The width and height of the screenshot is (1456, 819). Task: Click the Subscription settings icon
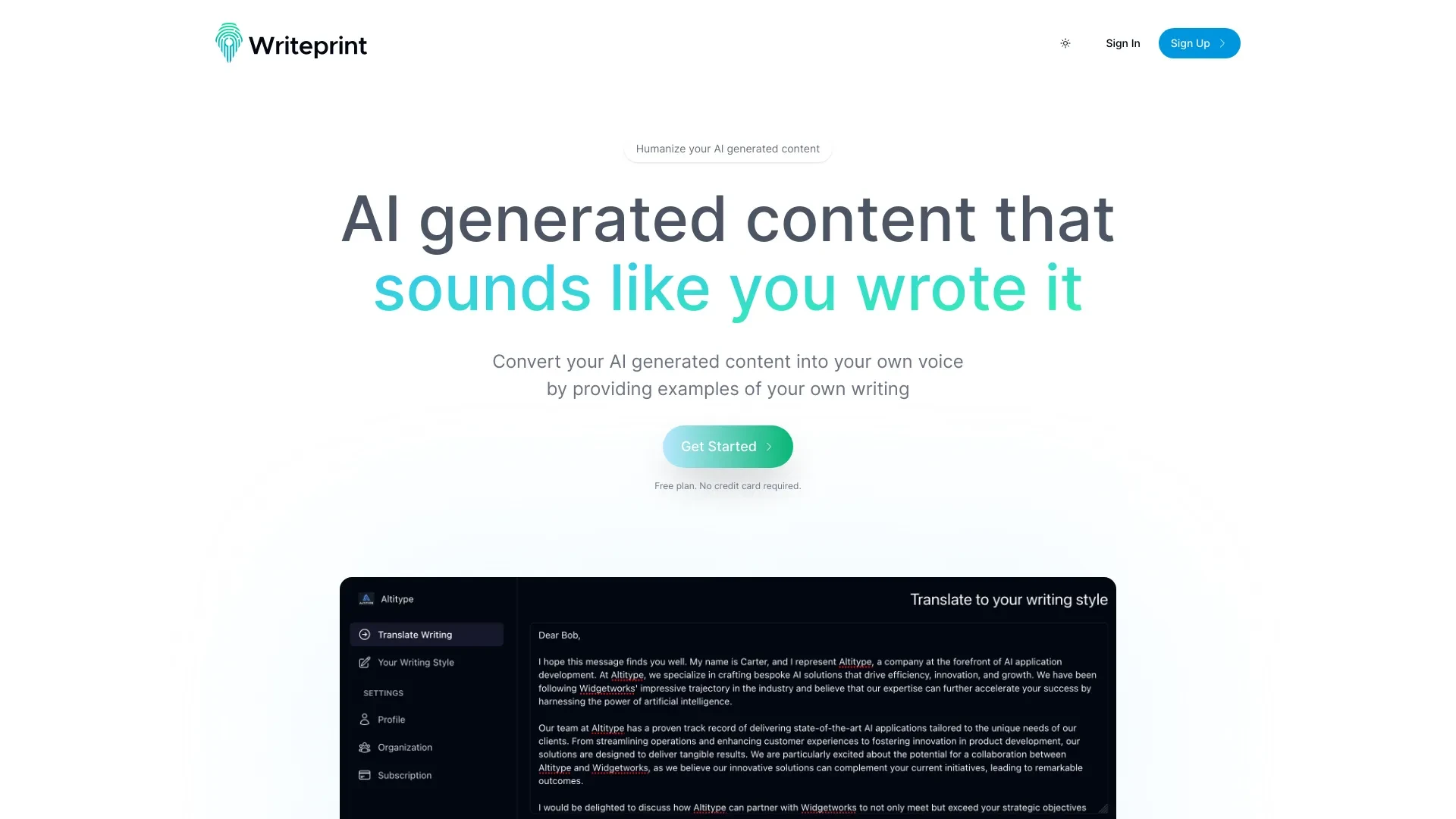[x=366, y=774]
